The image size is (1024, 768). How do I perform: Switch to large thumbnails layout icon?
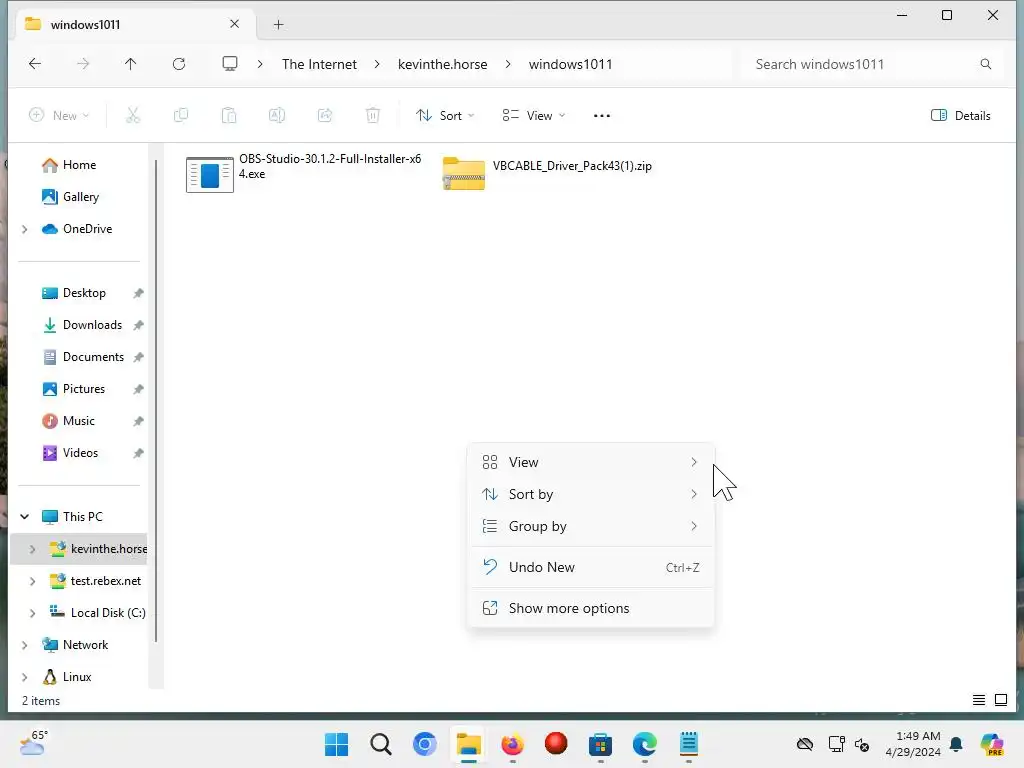pos(1000,700)
